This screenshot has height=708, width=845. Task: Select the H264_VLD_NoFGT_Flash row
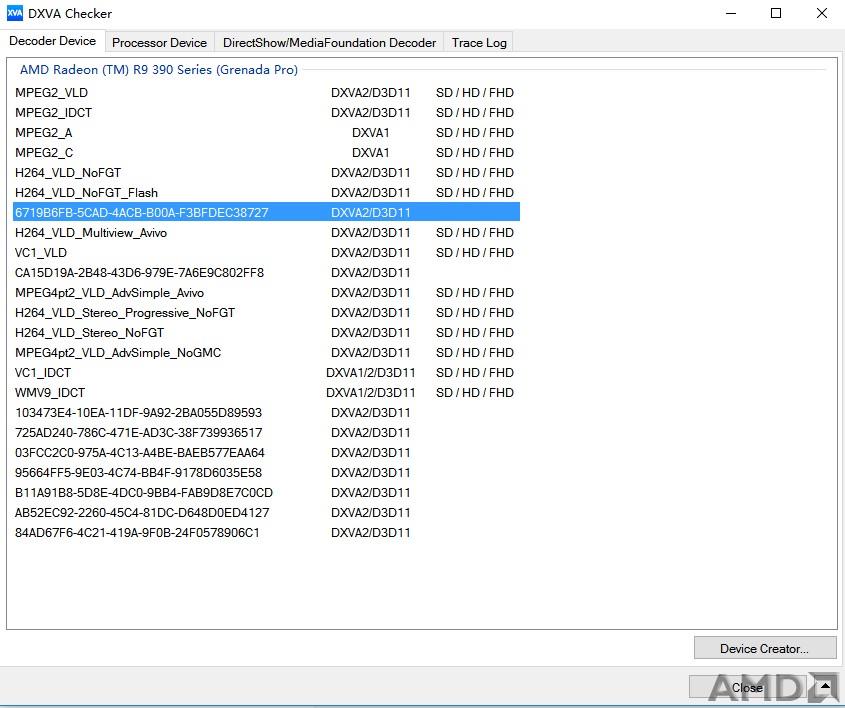[266, 192]
